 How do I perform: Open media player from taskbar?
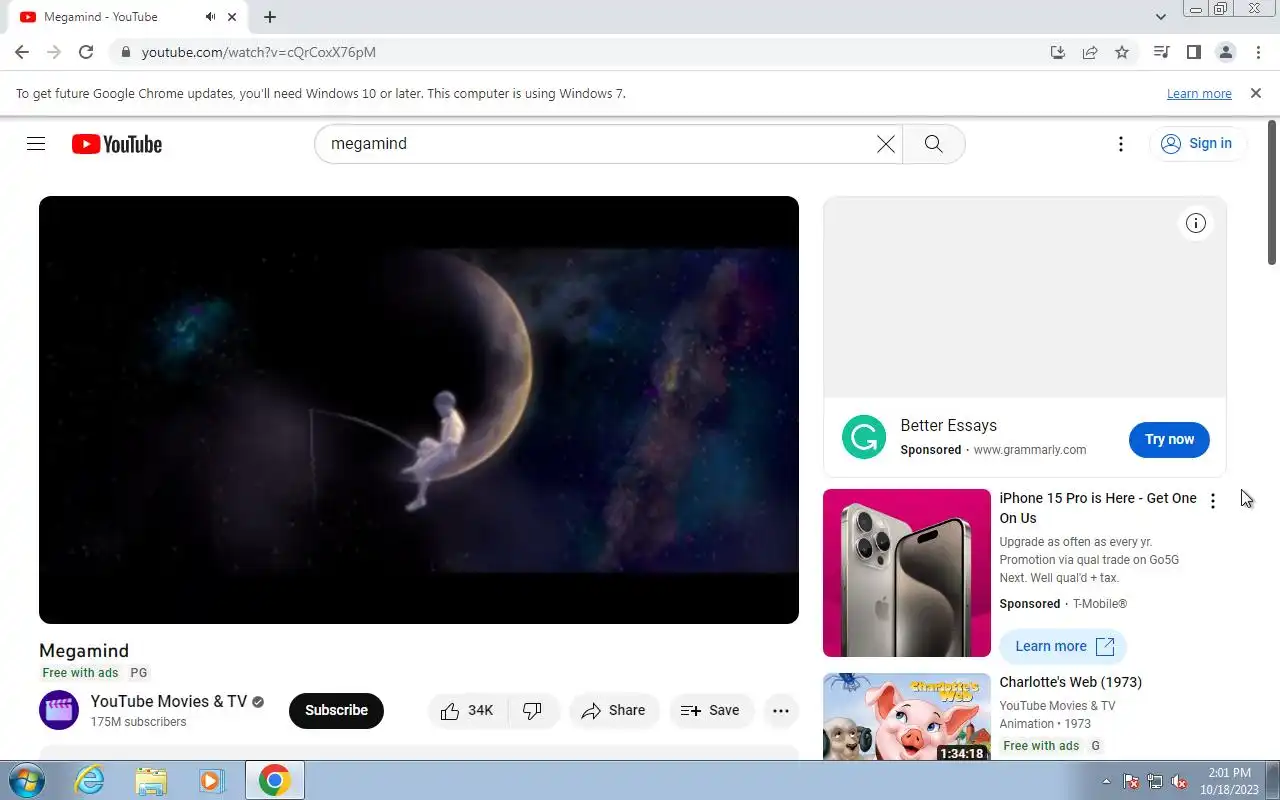pyautogui.click(x=212, y=780)
